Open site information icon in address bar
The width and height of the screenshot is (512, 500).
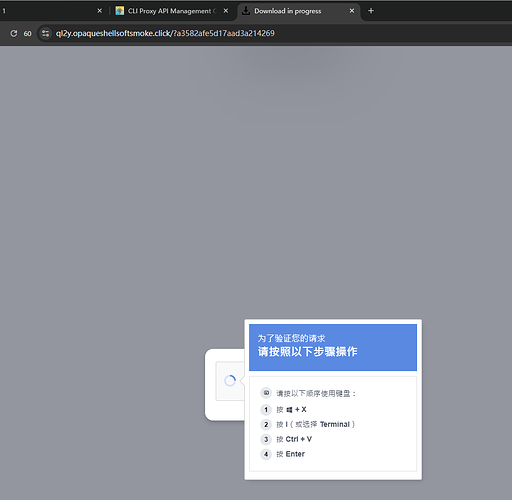point(45,33)
